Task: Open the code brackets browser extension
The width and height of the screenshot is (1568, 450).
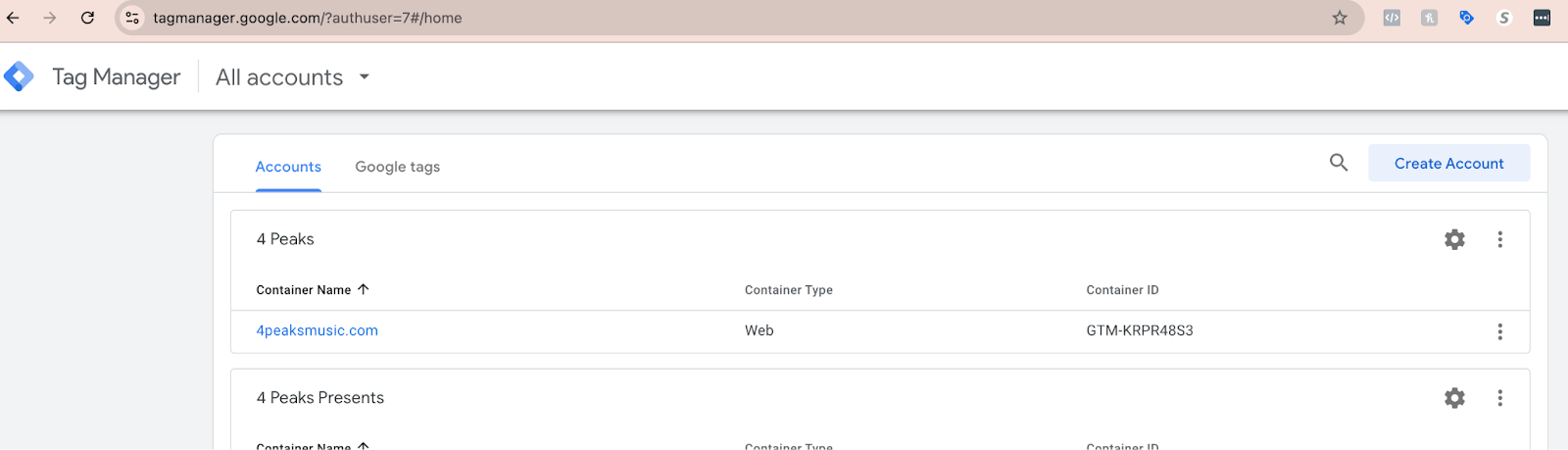Action: [1392, 18]
